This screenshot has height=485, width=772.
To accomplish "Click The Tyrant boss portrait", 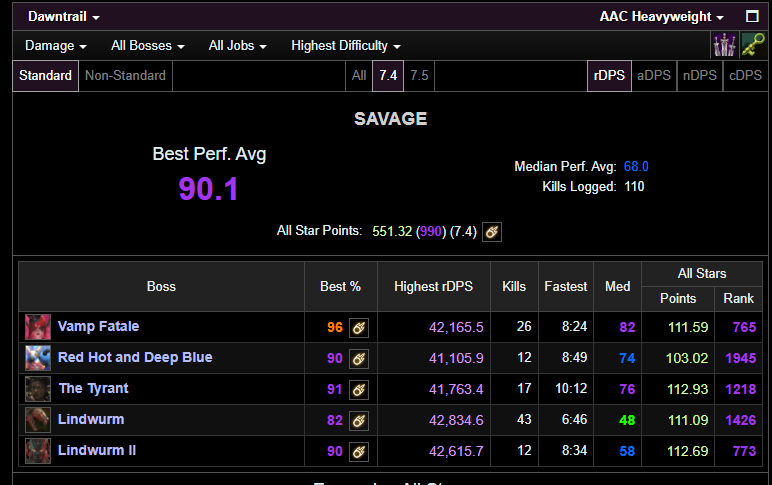I will [x=38, y=389].
